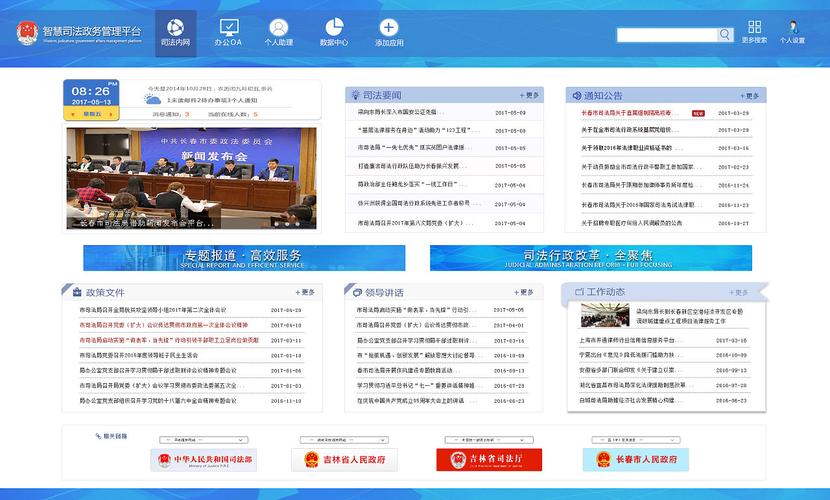Click the magnifier search icon
Image resolution: width=830 pixels, height=500 pixels.
coord(725,35)
